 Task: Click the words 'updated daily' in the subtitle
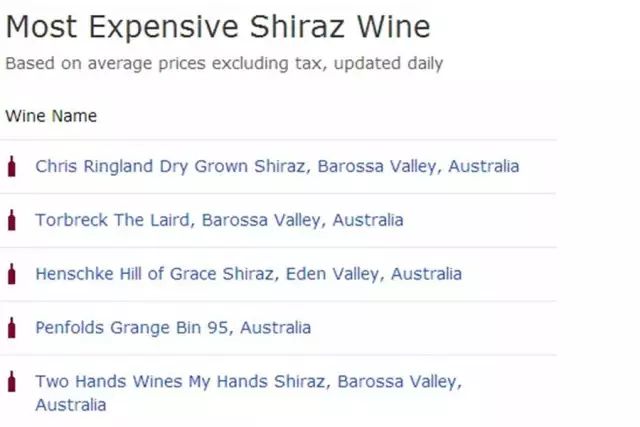click(388, 64)
